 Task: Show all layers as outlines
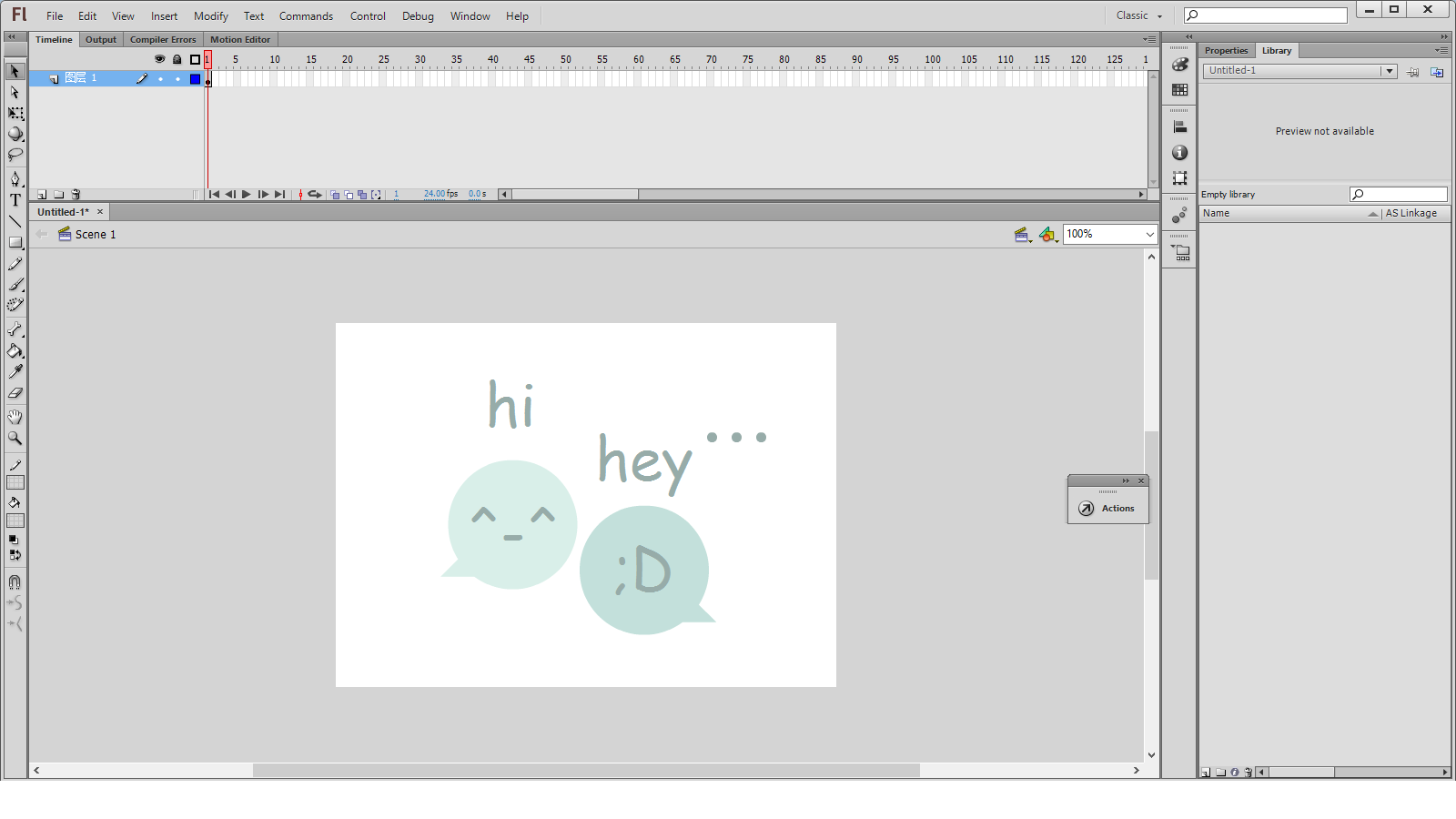click(195, 59)
